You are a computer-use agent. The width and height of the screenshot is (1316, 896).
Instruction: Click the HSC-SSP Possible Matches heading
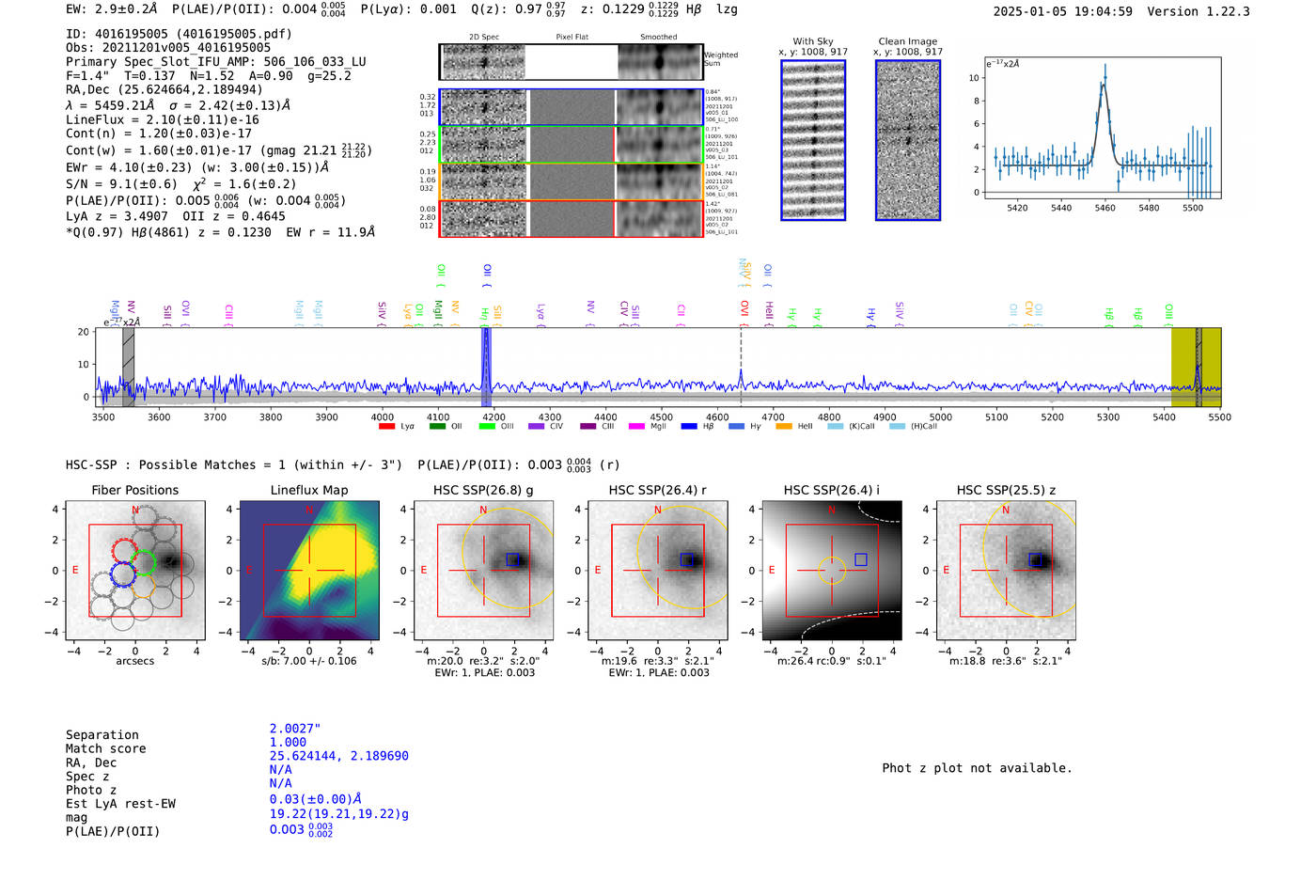pyautogui.click(x=234, y=464)
